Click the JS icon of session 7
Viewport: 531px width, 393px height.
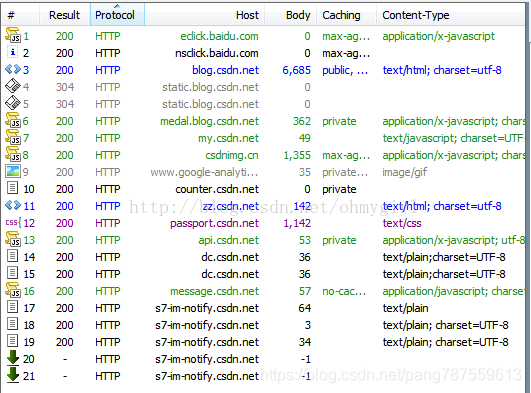13,137
